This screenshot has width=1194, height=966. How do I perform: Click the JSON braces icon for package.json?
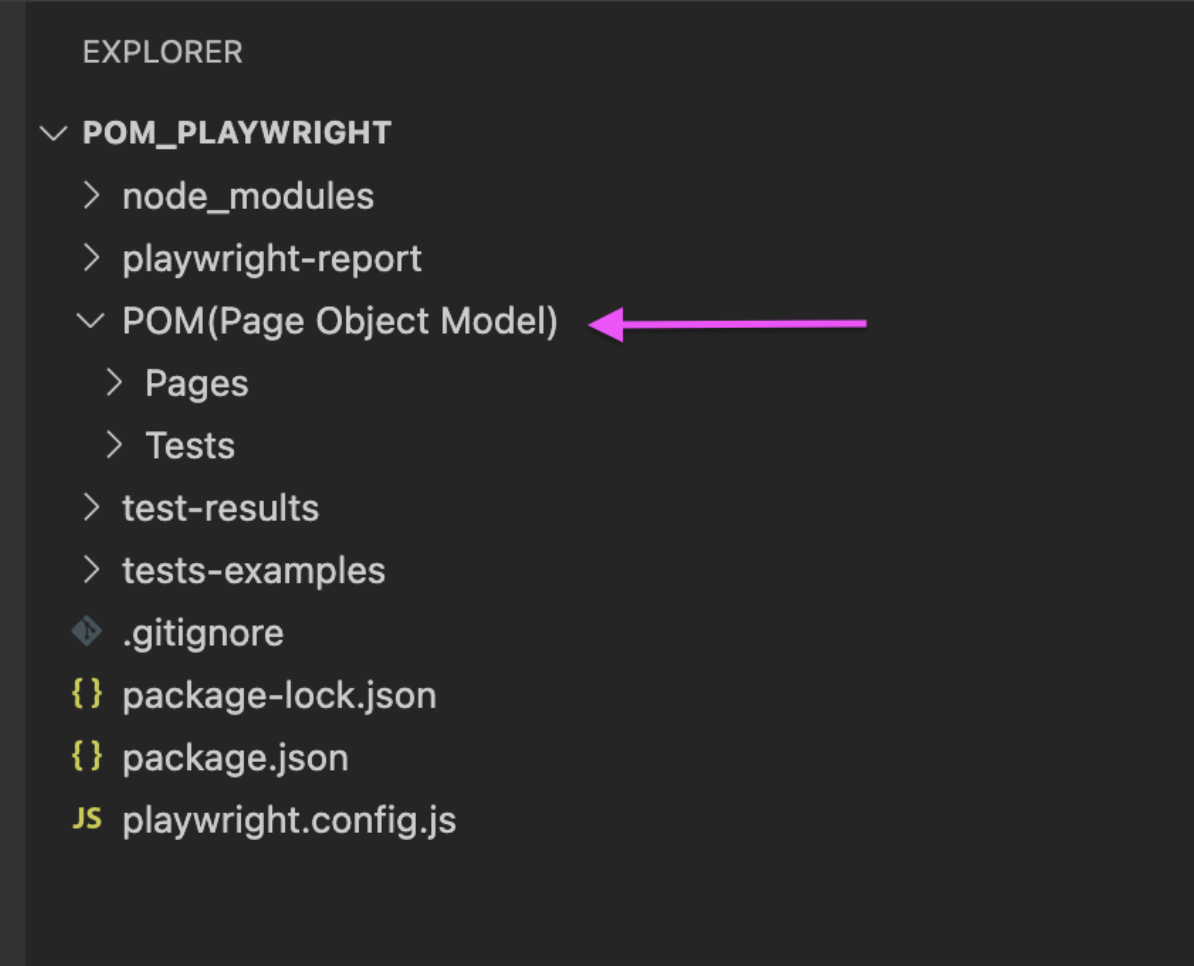pyautogui.click(x=87, y=757)
